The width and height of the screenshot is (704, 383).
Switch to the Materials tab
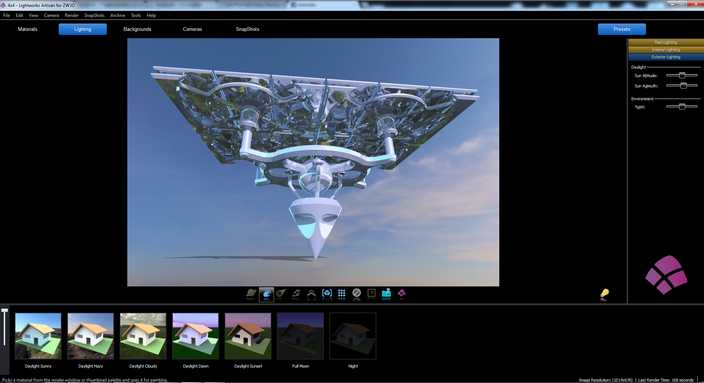(x=27, y=29)
